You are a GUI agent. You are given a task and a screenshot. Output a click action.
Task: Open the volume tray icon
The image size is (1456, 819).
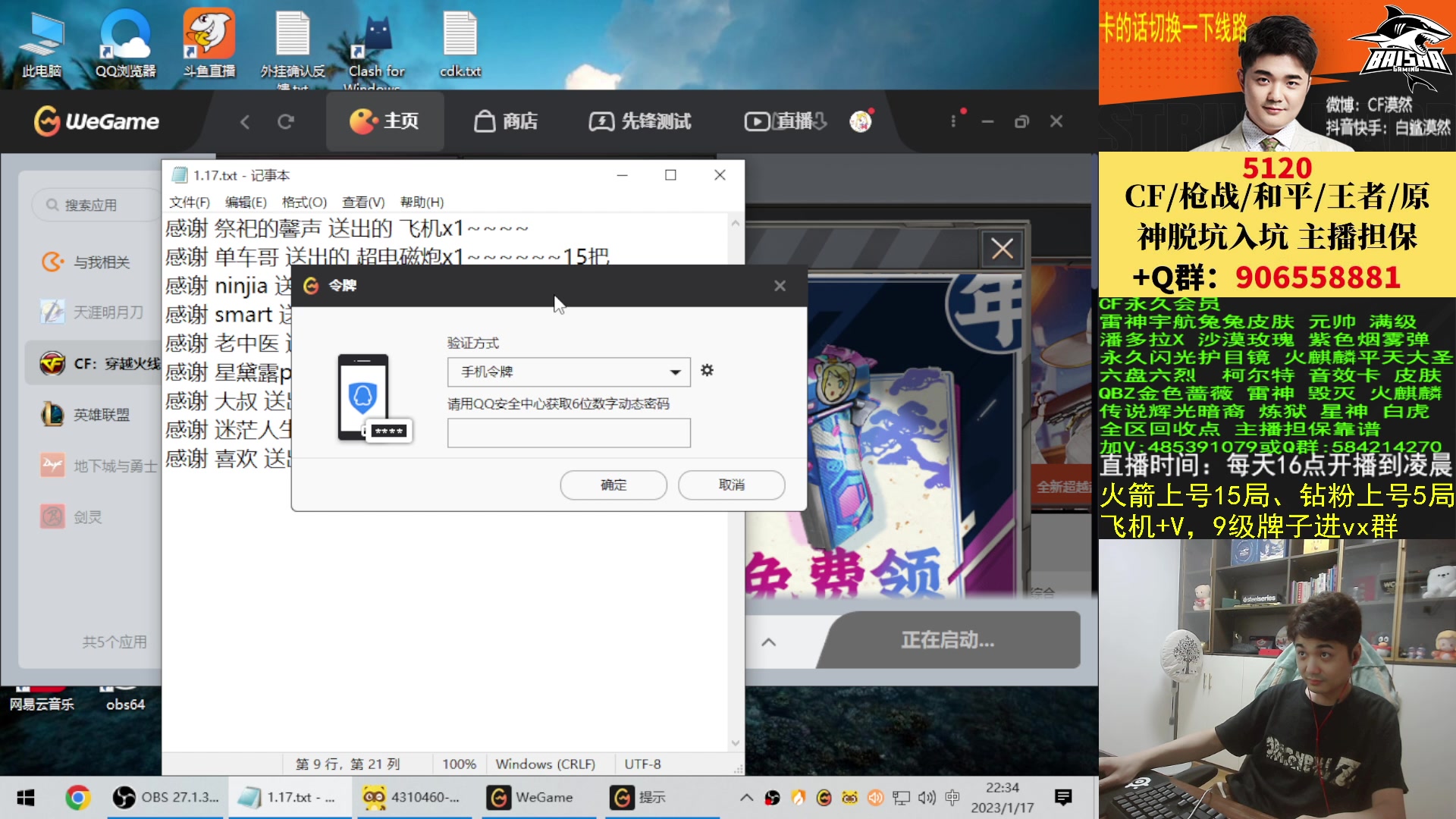927,798
